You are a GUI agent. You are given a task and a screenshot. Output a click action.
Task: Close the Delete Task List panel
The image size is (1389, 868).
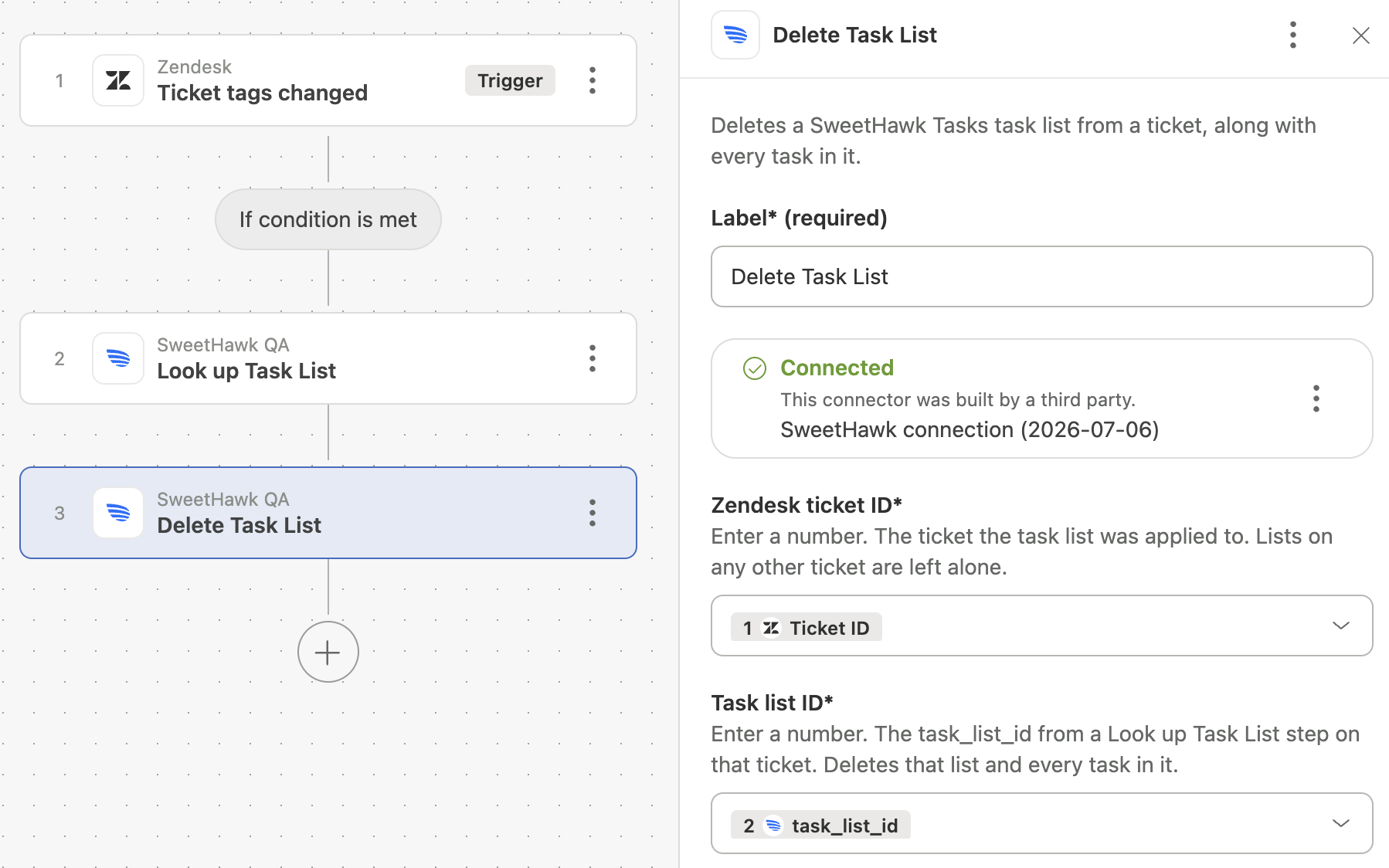pos(1361,36)
